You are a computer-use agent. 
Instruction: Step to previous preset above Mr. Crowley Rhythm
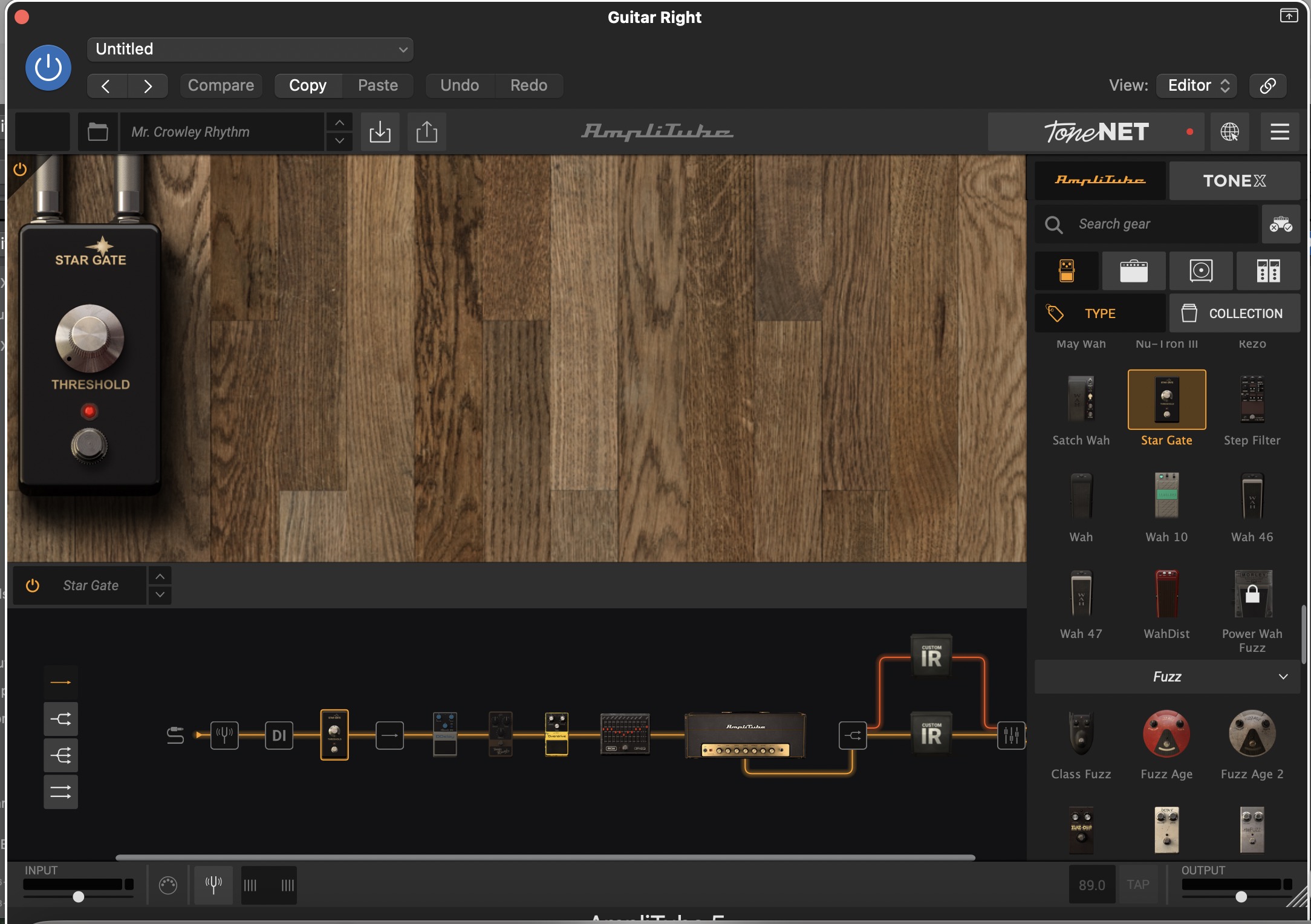click(x=340, y=123)
